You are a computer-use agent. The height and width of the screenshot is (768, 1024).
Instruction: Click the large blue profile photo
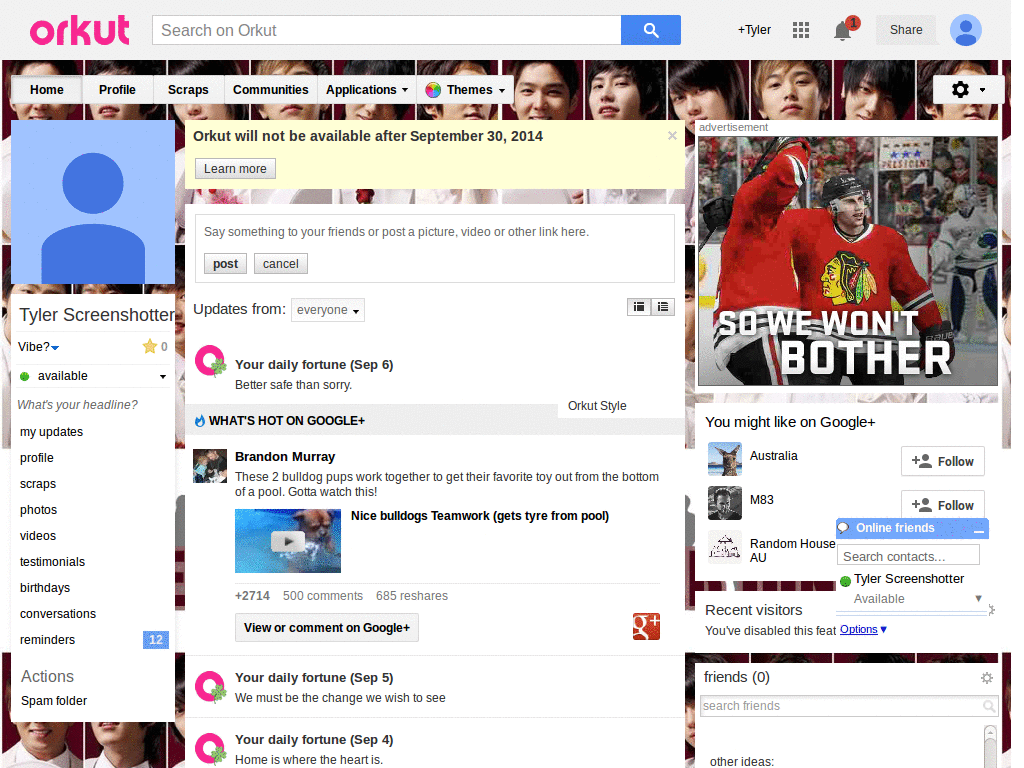93,202
